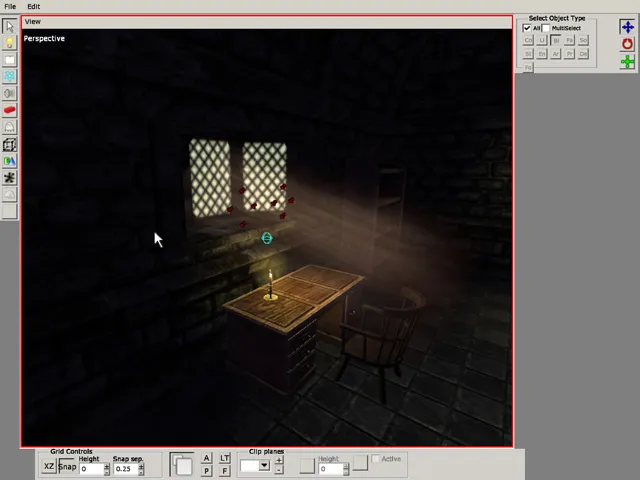Activate the red Rotate circle tool
This screenshot has width=640, height=480.
tap(627, 44)
